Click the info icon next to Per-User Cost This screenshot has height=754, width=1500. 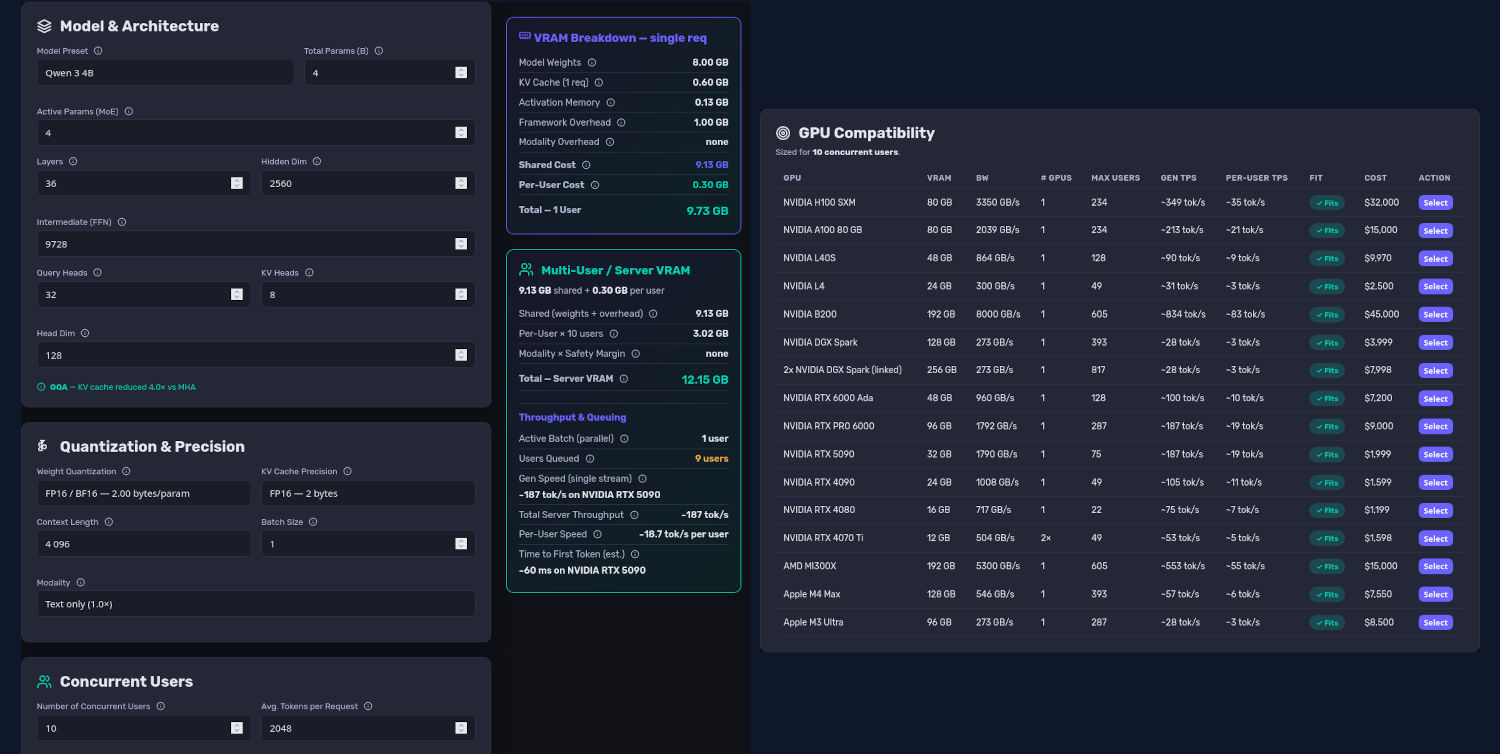[595, 185]
